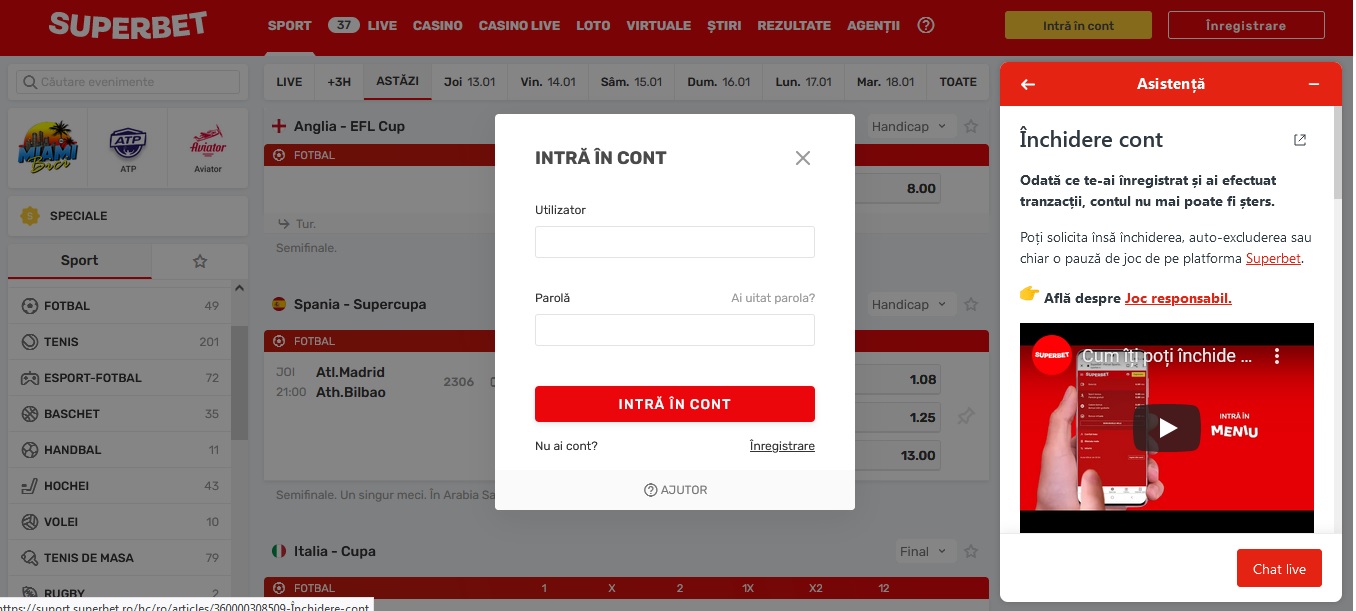Open the Știri section

click(724, 25)
